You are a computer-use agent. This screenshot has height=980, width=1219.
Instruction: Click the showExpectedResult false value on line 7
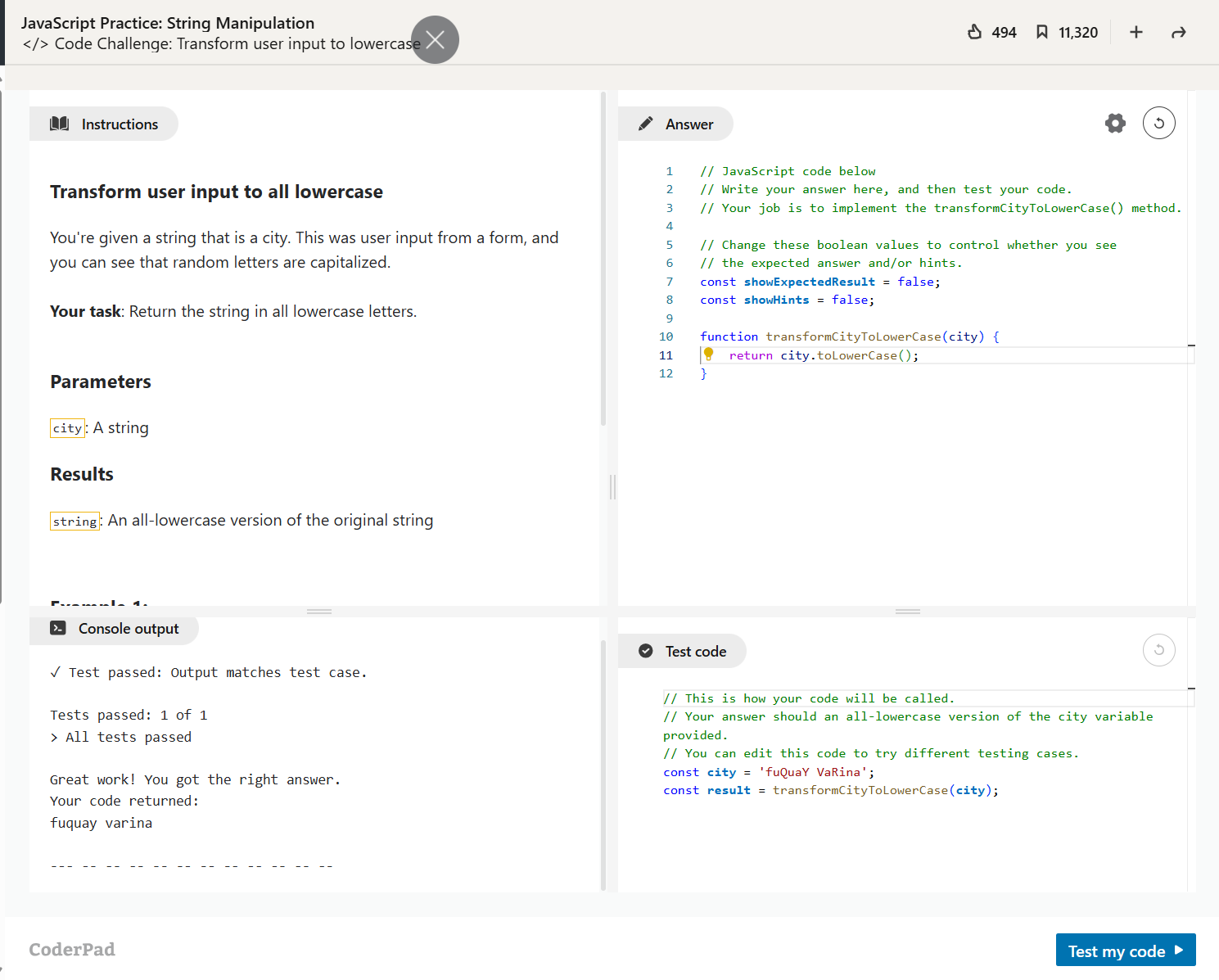pos(915,282)
